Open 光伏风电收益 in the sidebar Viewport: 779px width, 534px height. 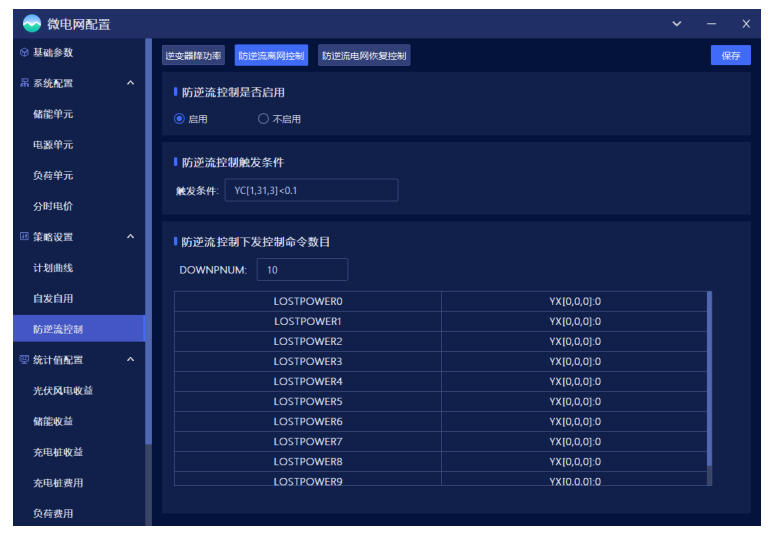63,390
